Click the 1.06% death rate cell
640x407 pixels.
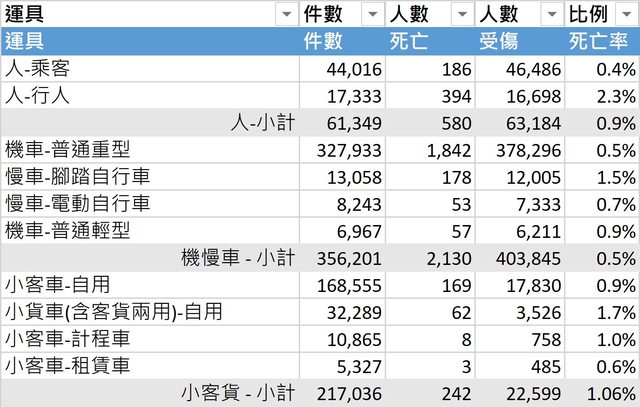click(x=603, y=393)
